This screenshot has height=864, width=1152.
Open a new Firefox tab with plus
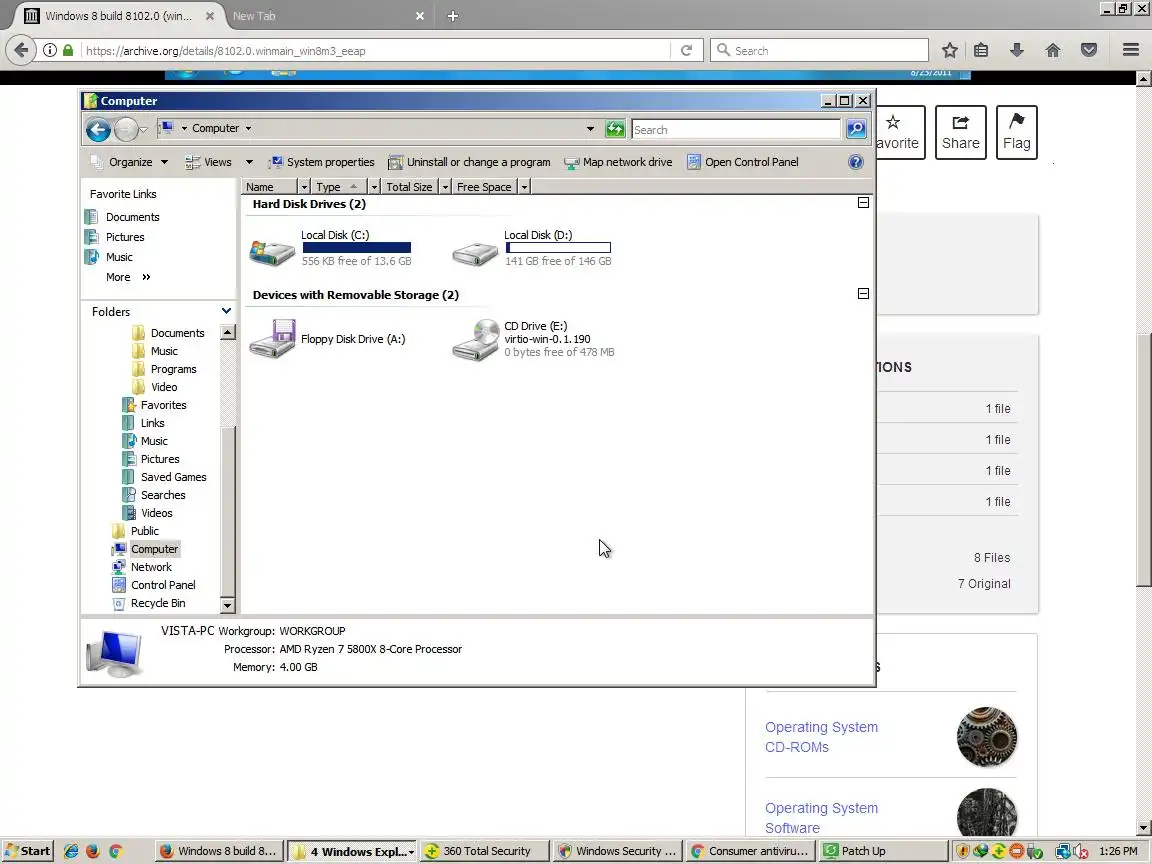(x=453, y=15)
